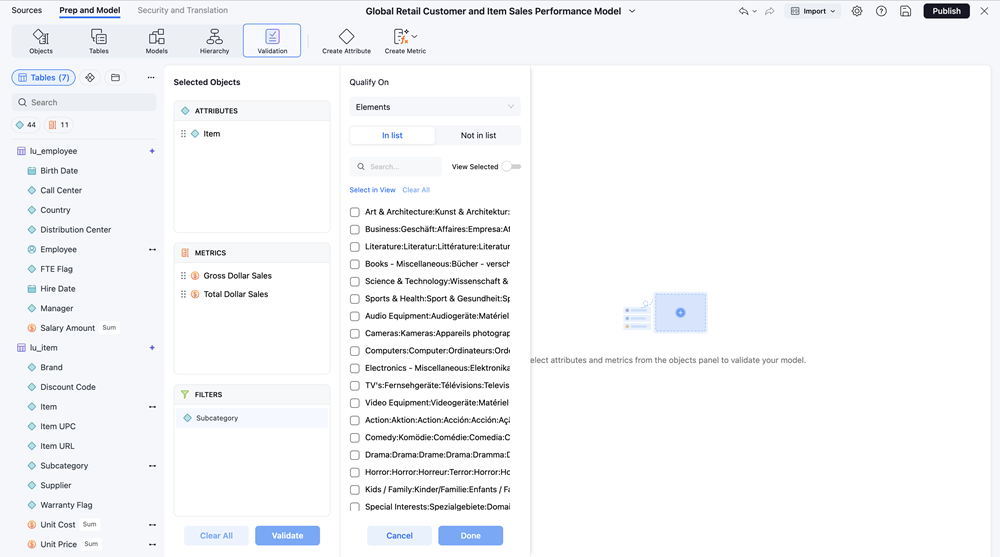Click the Done button
This screenshot has width=1000, height=557.
pyautogui.click(x=470, y=536)
